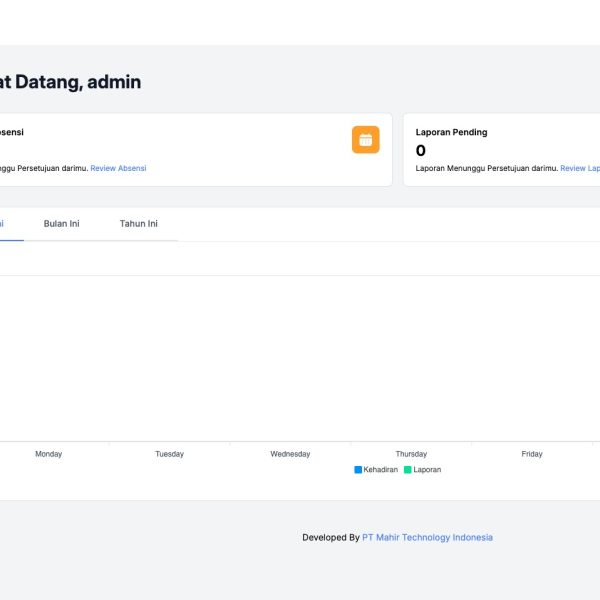The width and height of the screenshot is (600, 600).
Task: Toggle the Kehadiran series via legend text
Action: pos(380,469)
